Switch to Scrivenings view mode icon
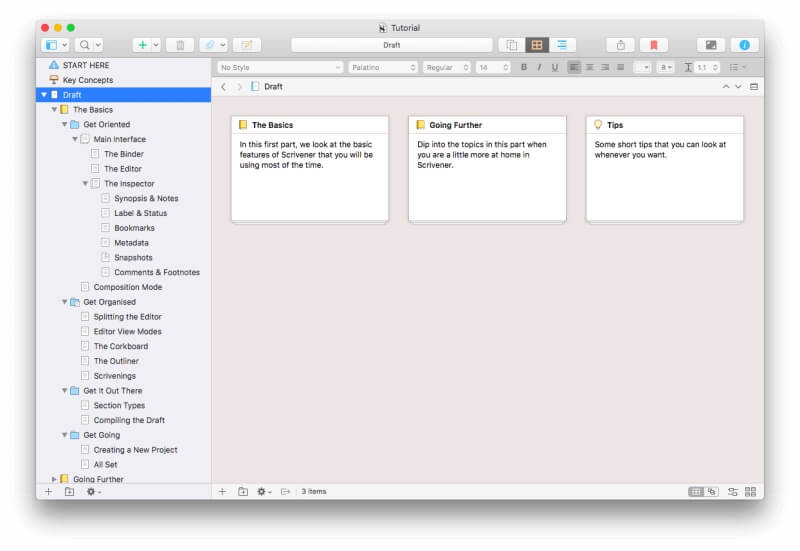Viewport: 800px width, 551px height. (x=511, y=45)
